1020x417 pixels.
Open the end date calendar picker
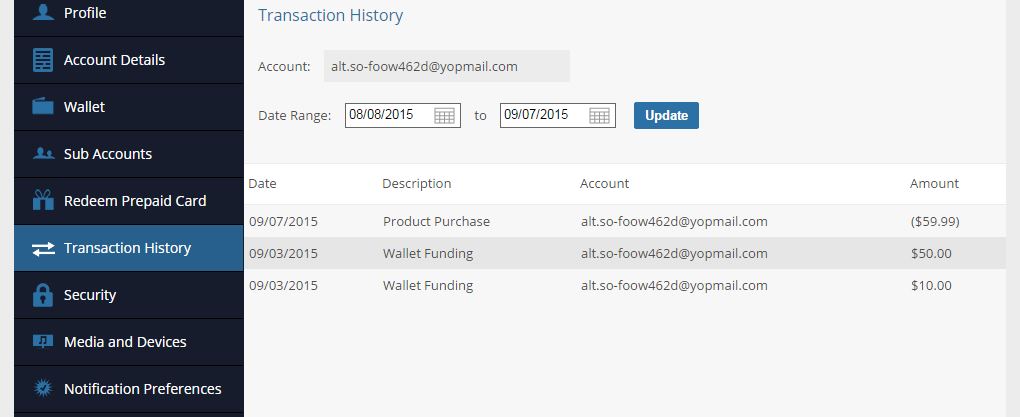(599, 116)
